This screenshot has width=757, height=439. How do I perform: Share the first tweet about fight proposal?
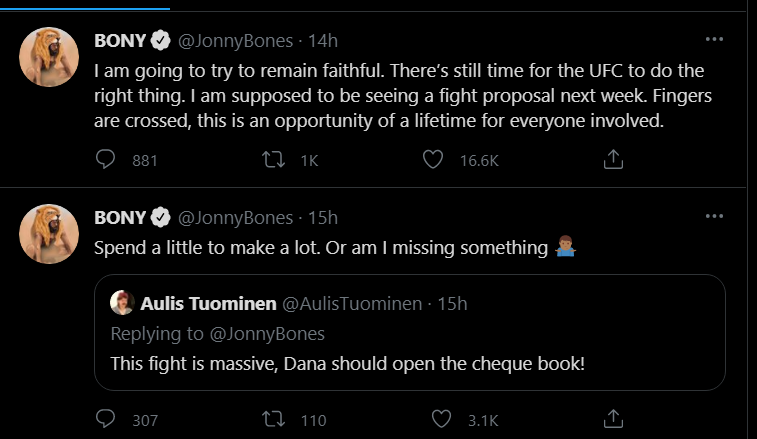click(x=615, y=159)
